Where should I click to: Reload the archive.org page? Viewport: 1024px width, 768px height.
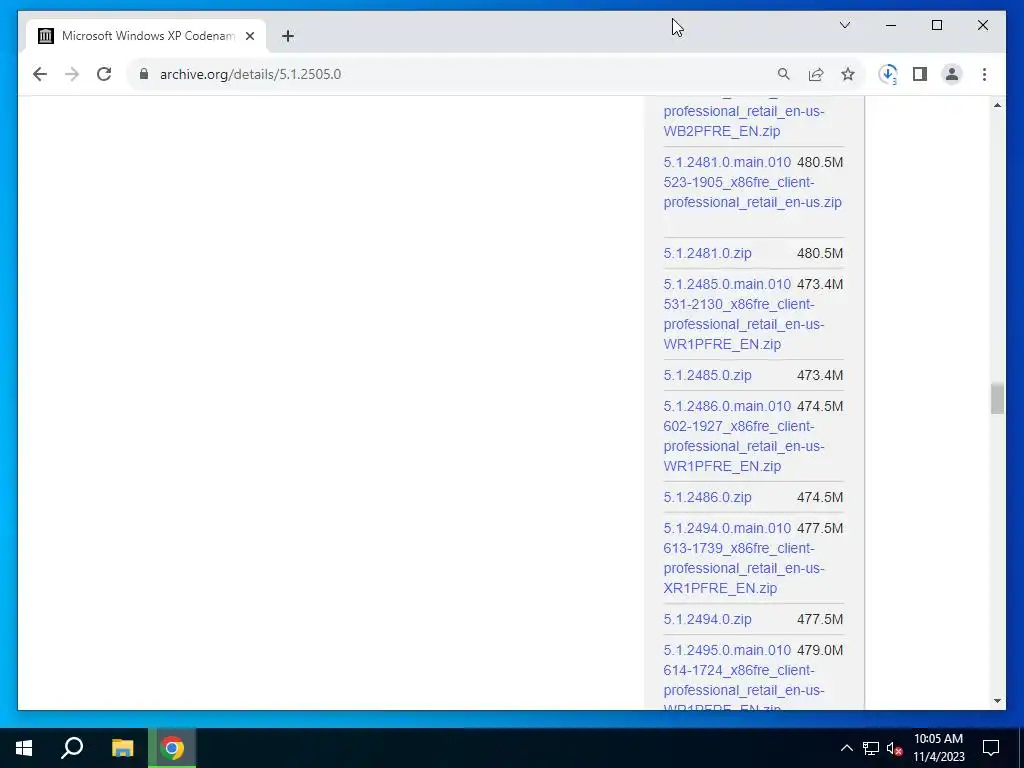click(x=104, y=74)
